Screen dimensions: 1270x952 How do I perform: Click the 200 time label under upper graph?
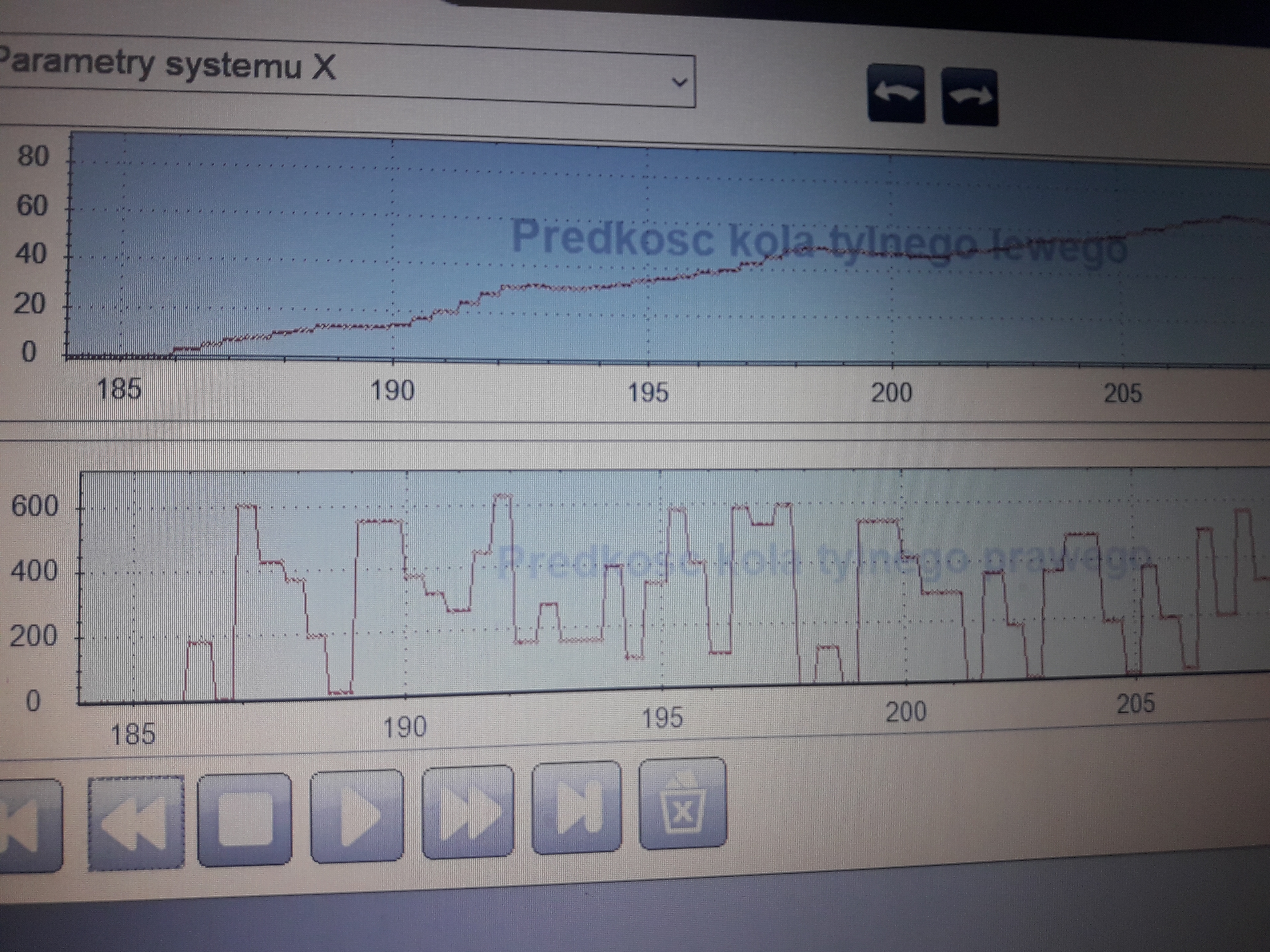[891, 393]
